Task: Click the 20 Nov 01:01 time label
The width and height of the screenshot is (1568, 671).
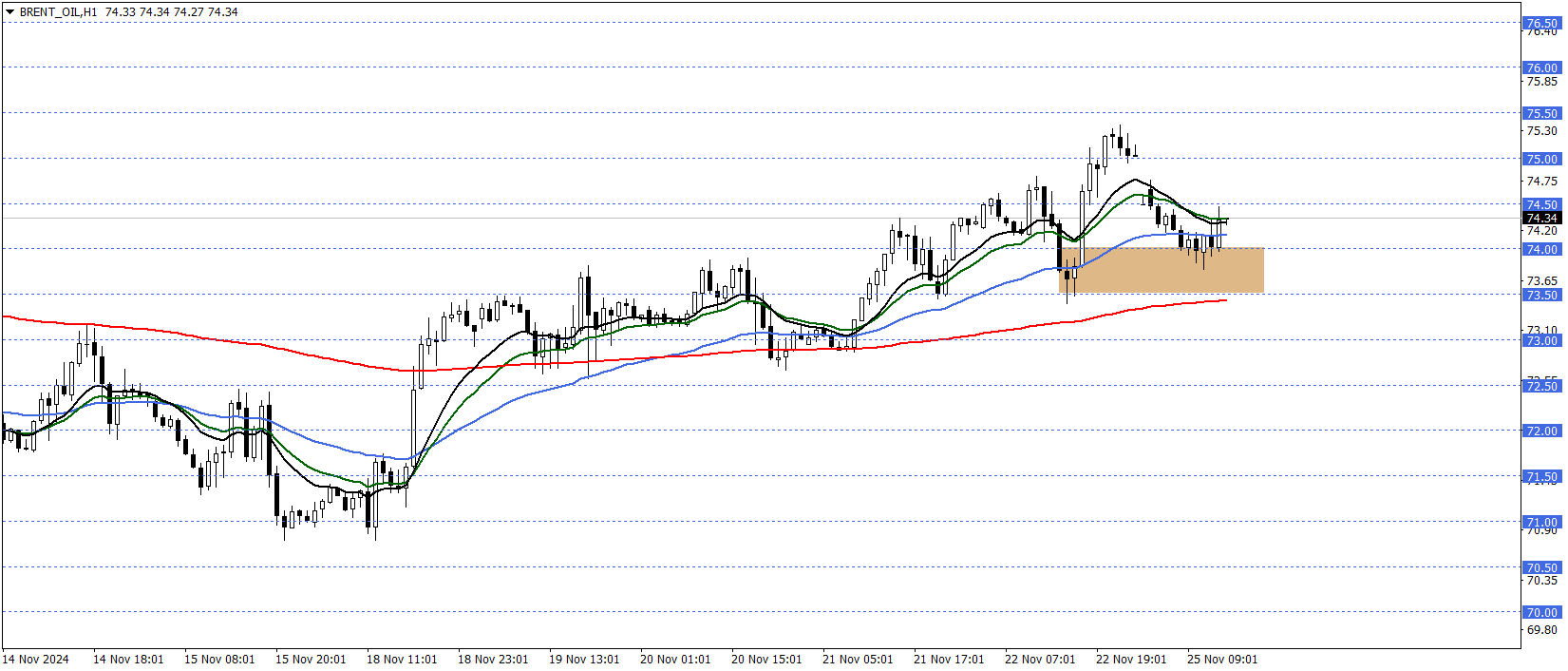Action: pyautogui.click(x=675, y=659)
